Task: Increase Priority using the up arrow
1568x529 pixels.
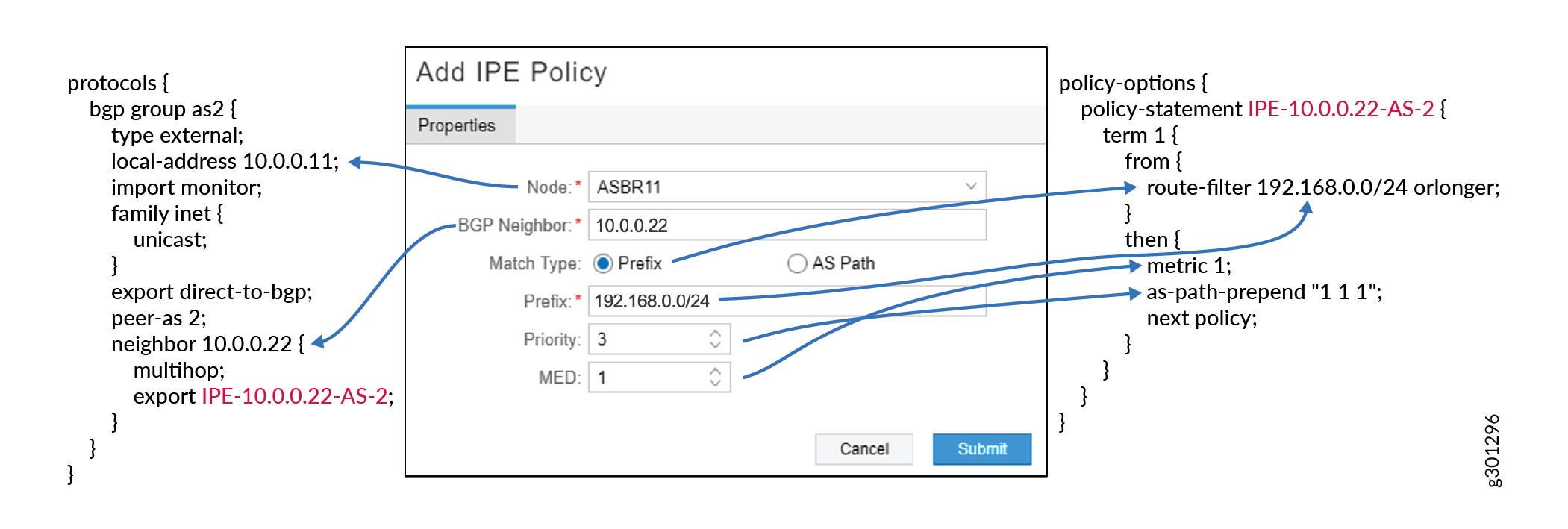Action: 715,334
